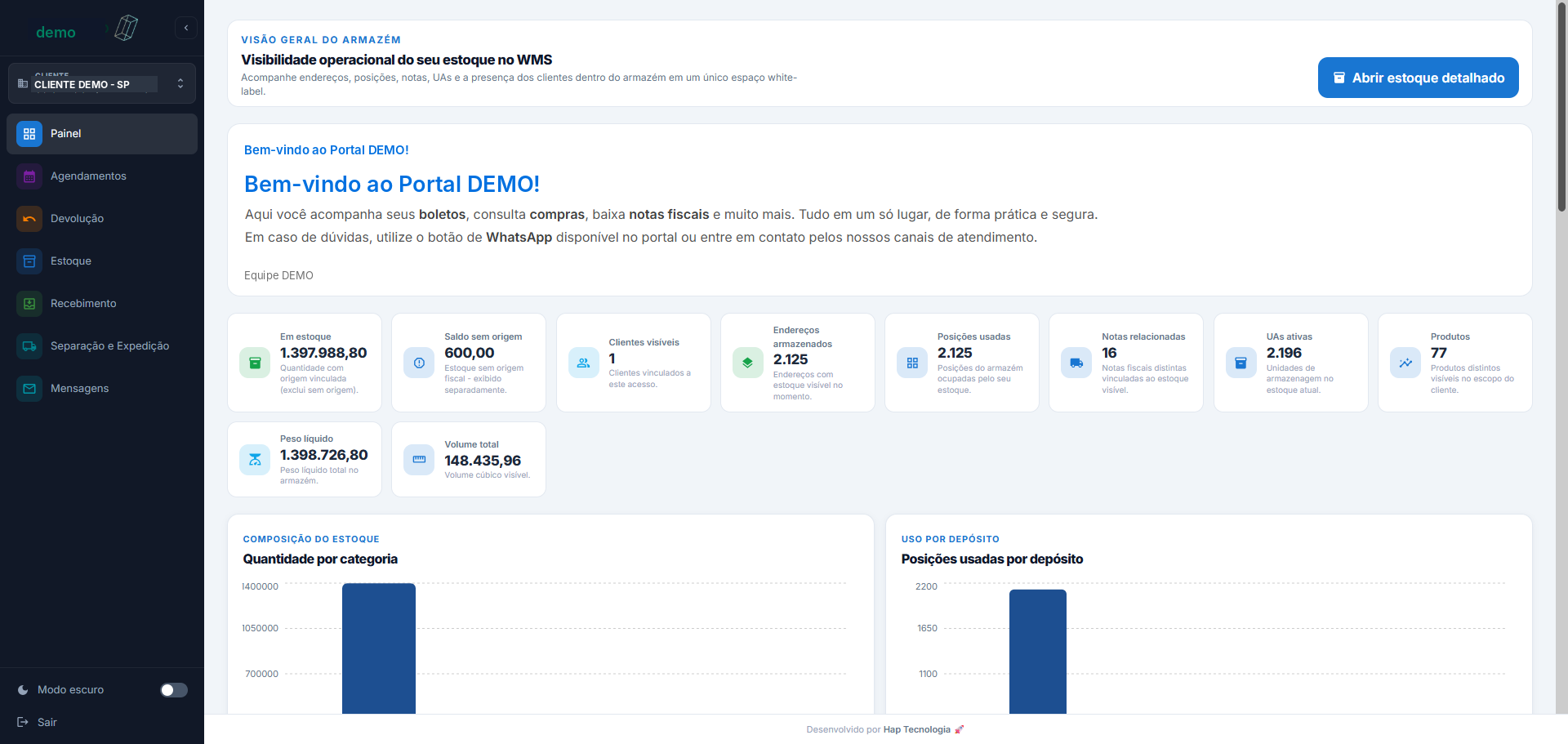Click Sair to log out

(x=47, y=723)
